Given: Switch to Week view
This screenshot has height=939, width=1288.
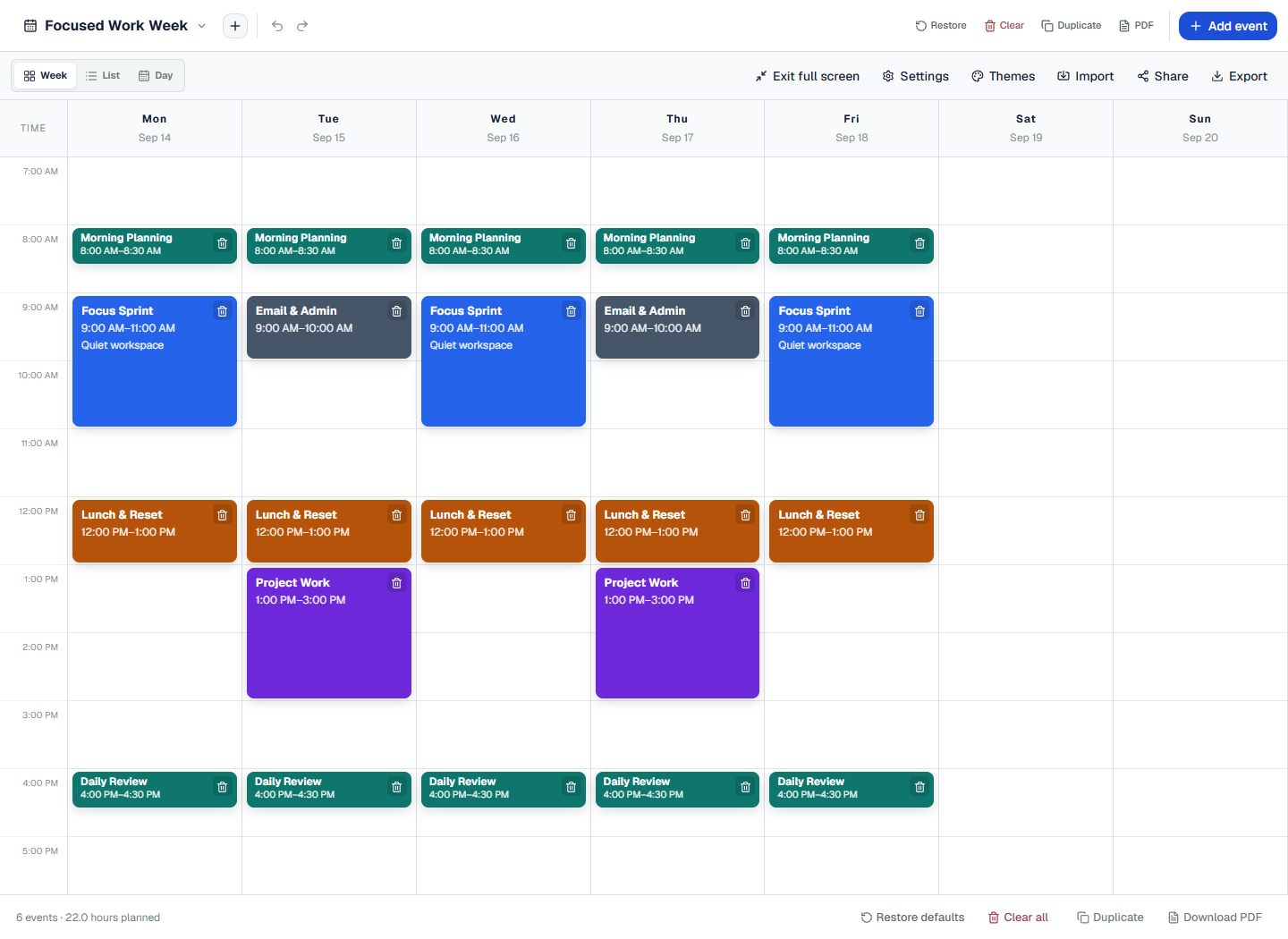Looking at the screenshot, I should [46, 76].
